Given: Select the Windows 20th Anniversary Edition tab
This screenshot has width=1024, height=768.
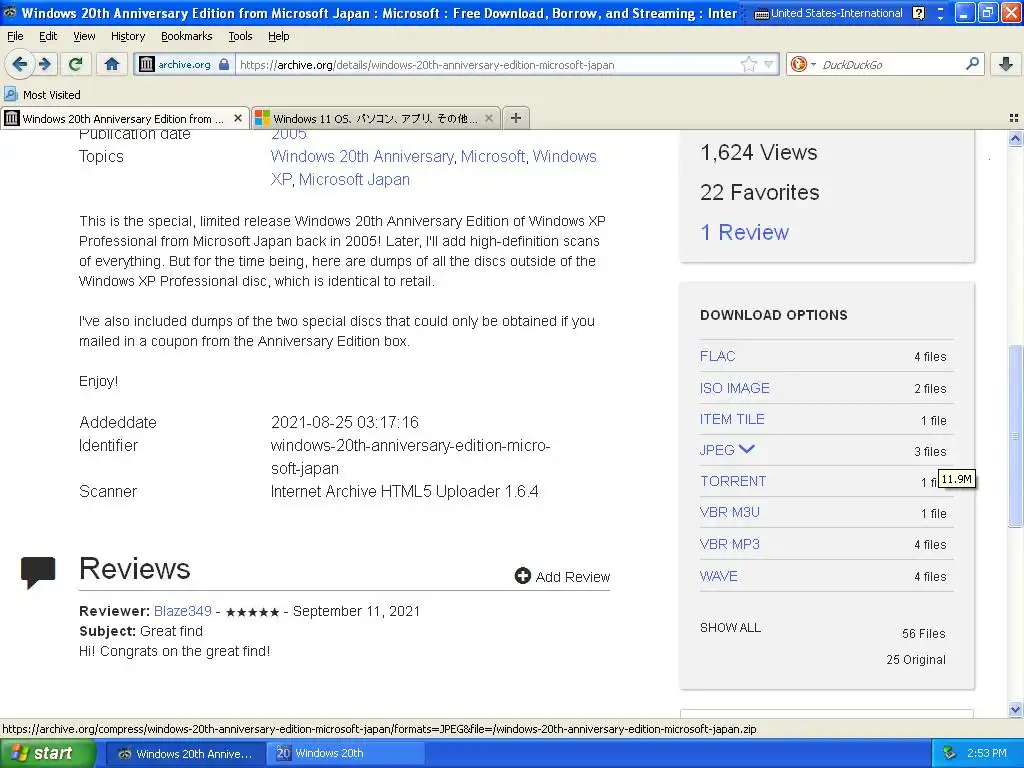Looking at the screenshot, I should [124, 118].
